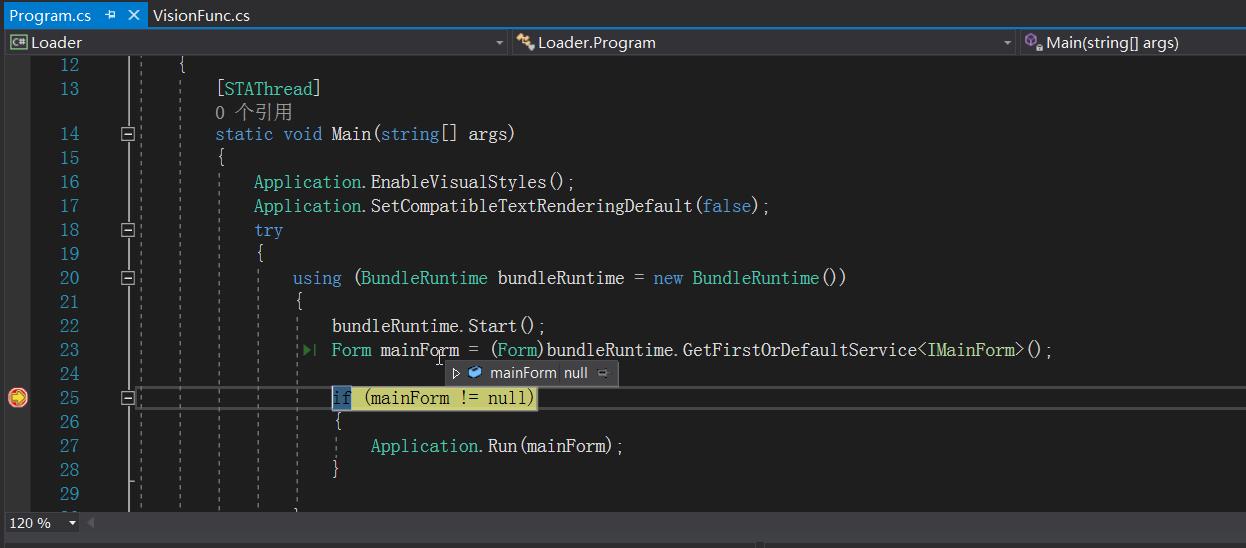This screenshot has width=1246, height=548.
Task: Click the horizontal scrollbar left arrow
Action: click(x=91, y=523)
